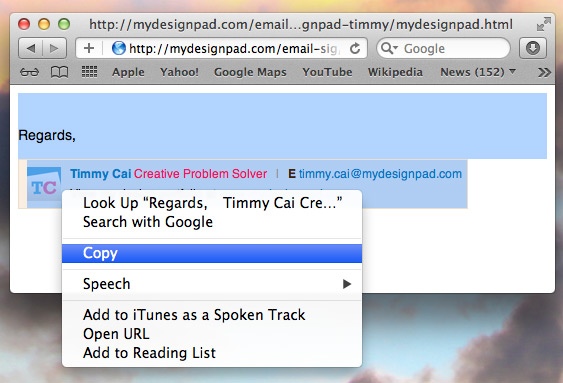The image size is (563, 383).
Task: Open the Yahoo! bookmark
Action: coord(179,72)
